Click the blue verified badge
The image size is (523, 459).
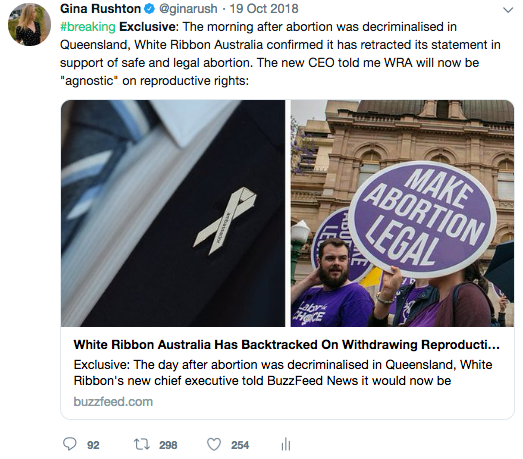click(x=149, y=9)
